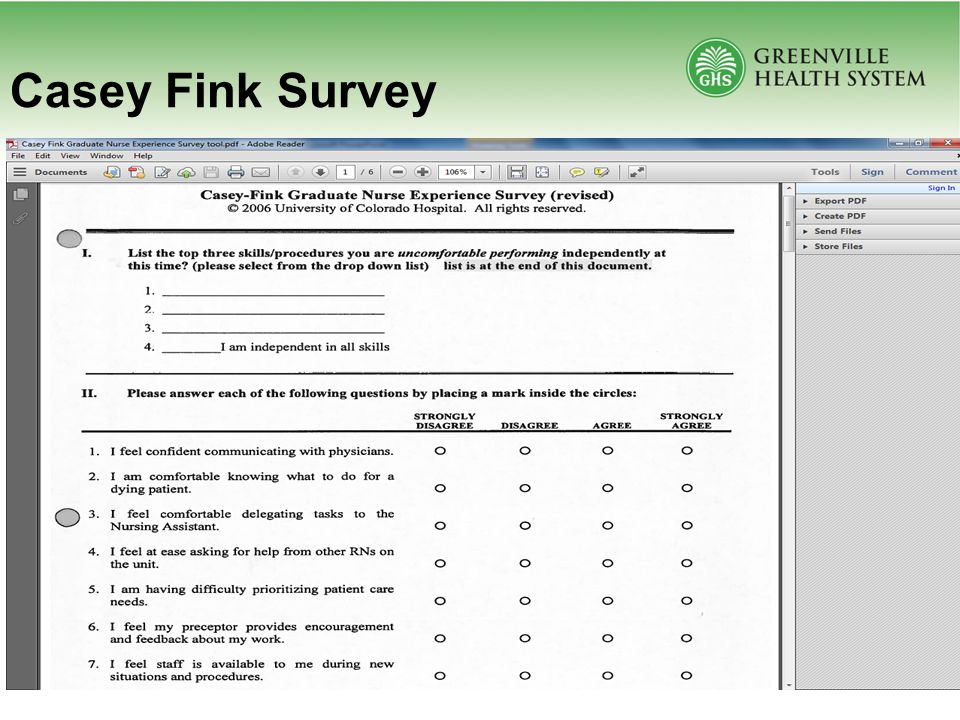The height and width of the screenshot is (720, 960).
Task: Click the fit one full page icon
Action: click(542, 172)
